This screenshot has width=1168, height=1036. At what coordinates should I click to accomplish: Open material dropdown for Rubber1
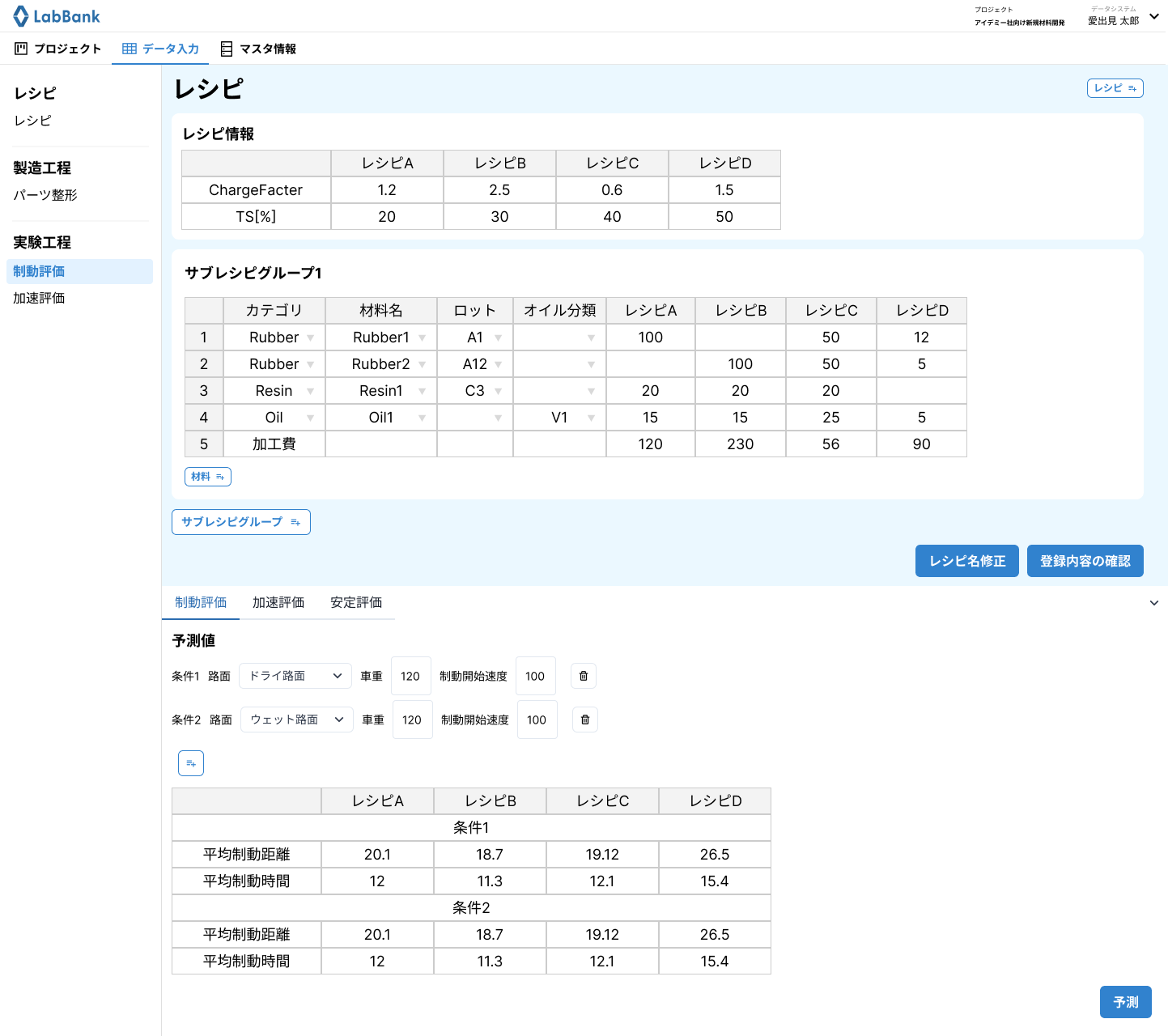[x=422, y=338]
